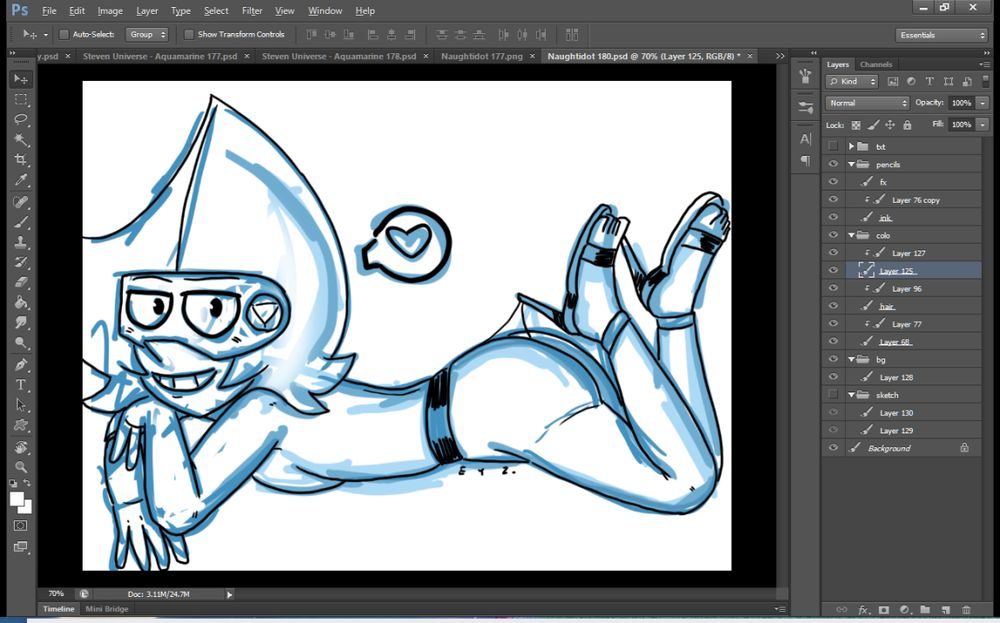The height and width of the screenshot is (623, 1000).
Task: Select the Lasso tool
Action: 21,120
